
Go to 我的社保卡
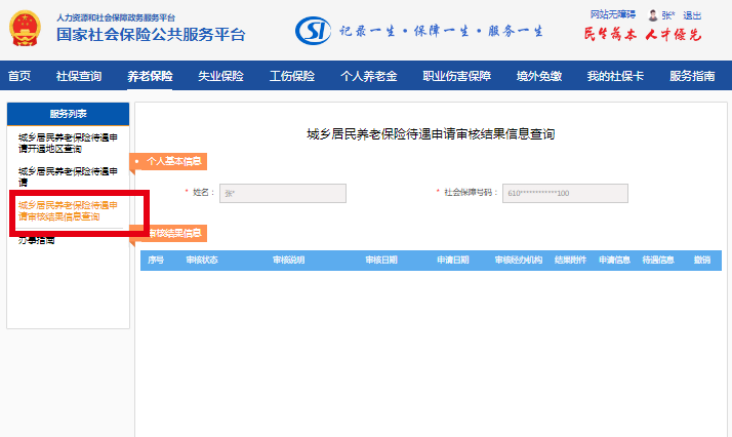[x=615, y=76]
